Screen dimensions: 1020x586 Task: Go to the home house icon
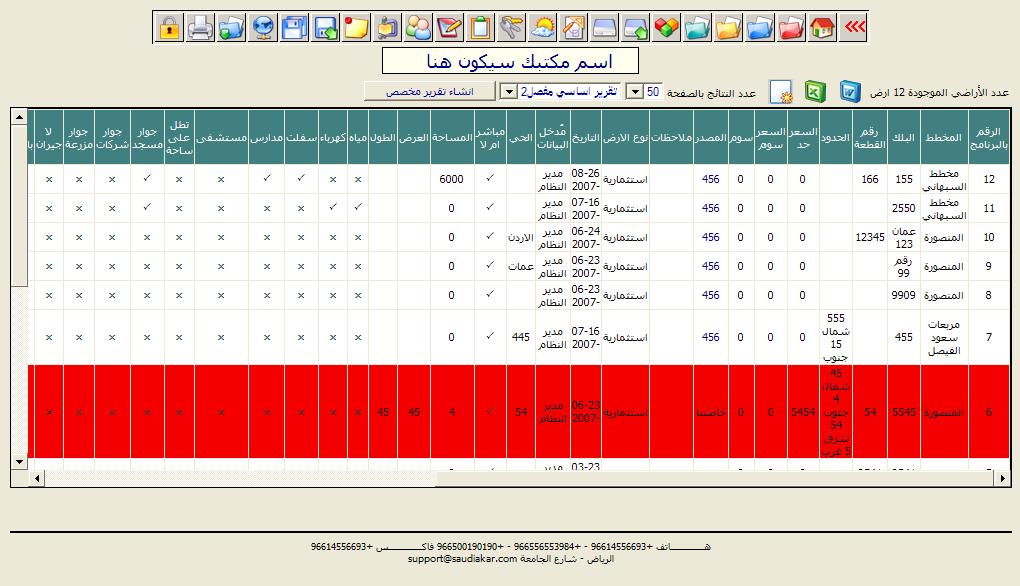pos(822,28)
